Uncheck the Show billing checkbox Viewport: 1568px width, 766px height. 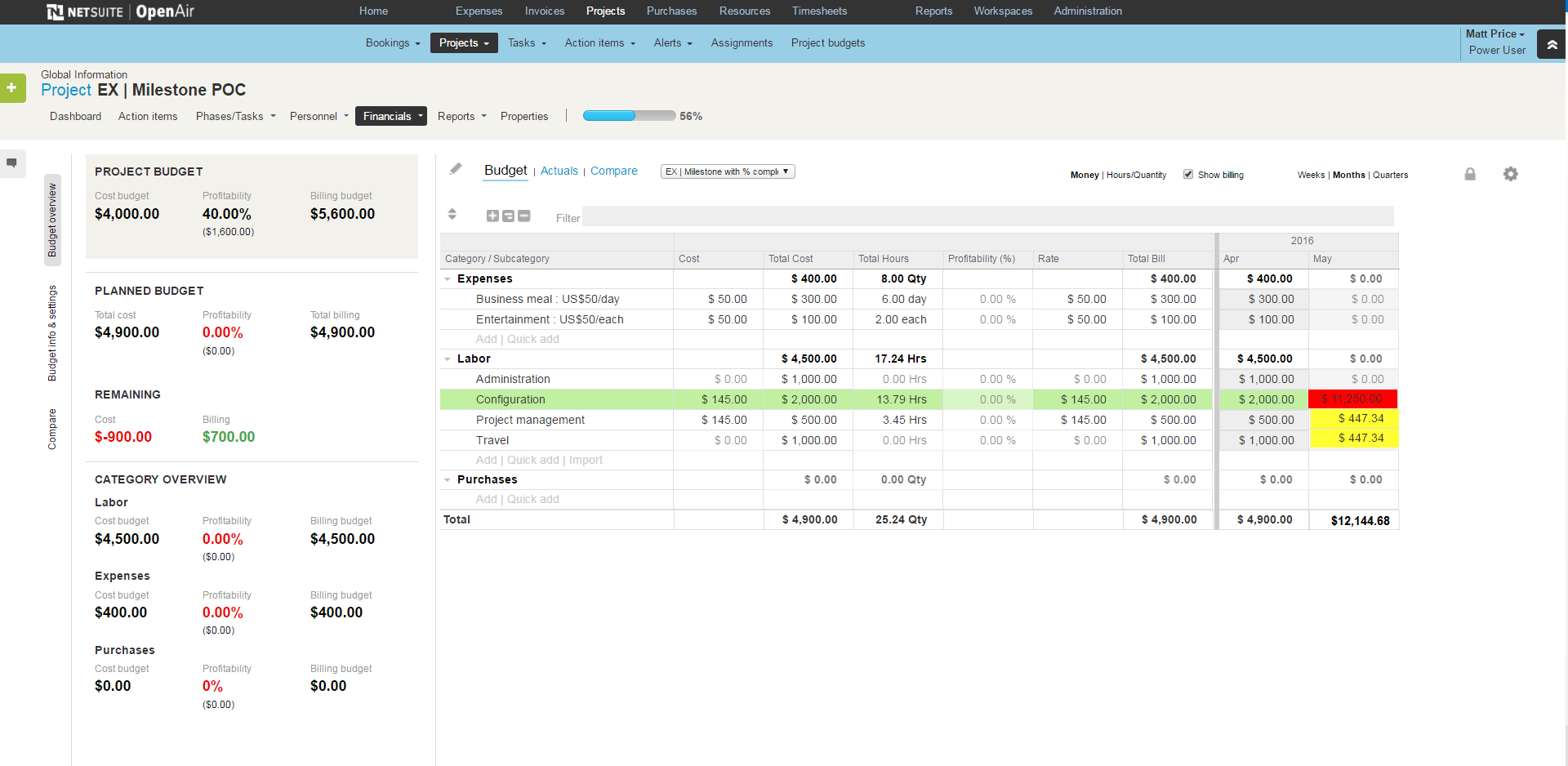(1188, 175)
